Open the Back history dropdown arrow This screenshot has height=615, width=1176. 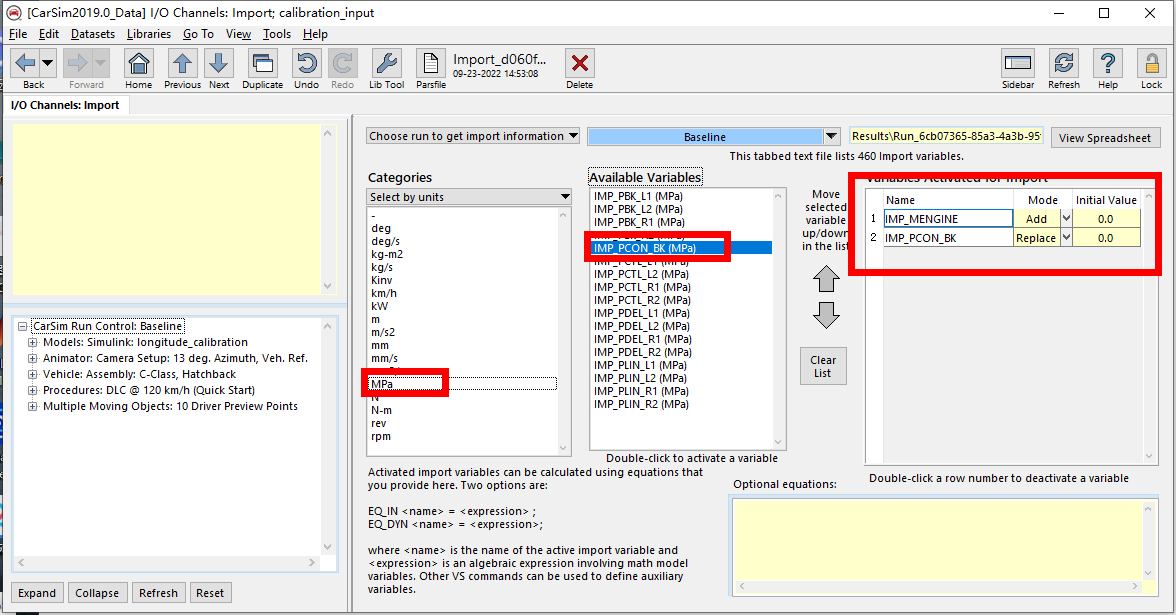tap(47, 64)
